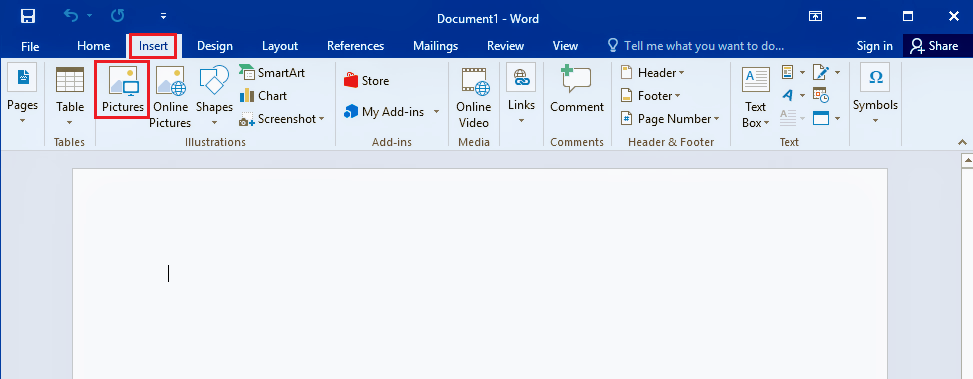Open the Layout tab

click(280, 46)
